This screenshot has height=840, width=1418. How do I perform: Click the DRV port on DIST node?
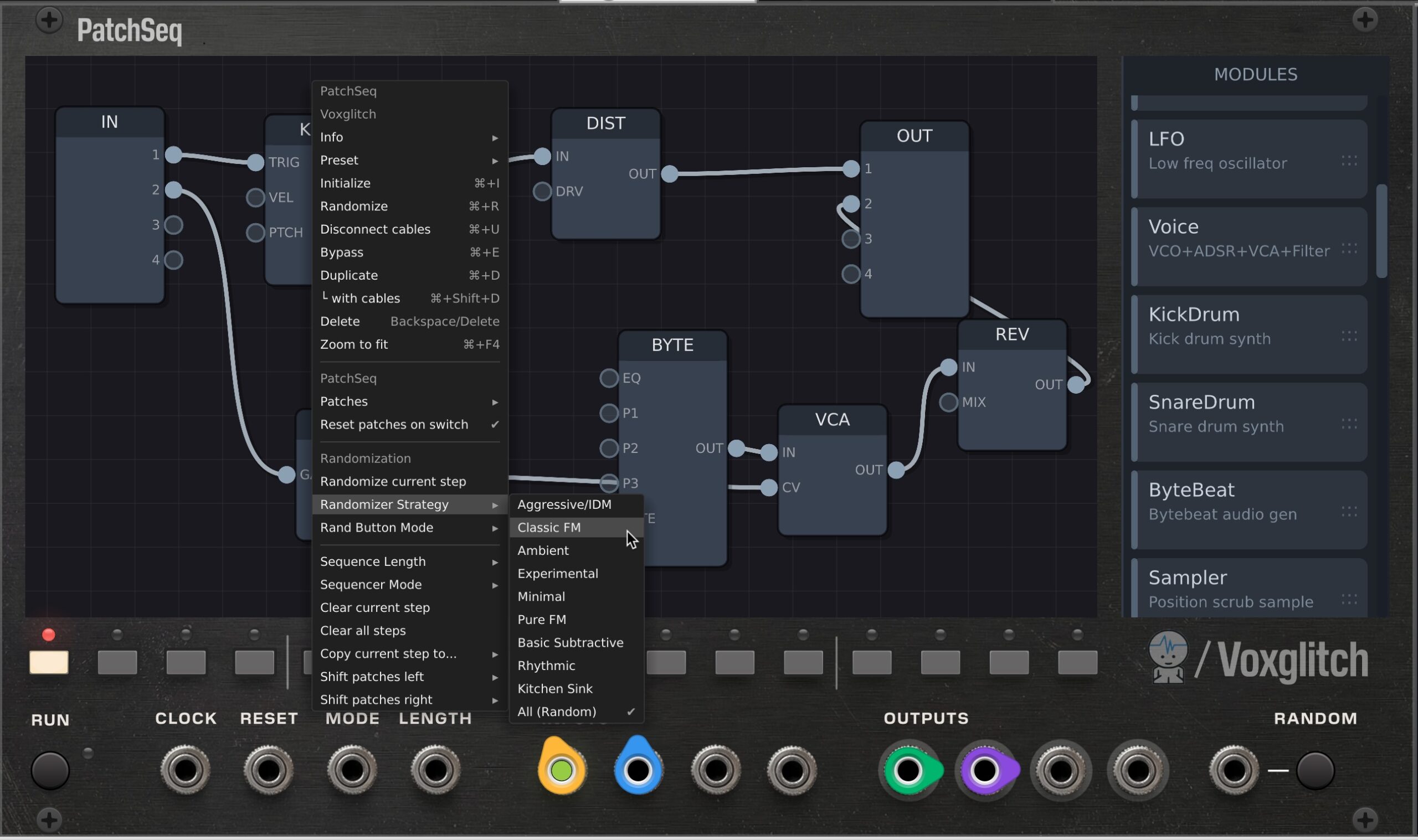542,192
